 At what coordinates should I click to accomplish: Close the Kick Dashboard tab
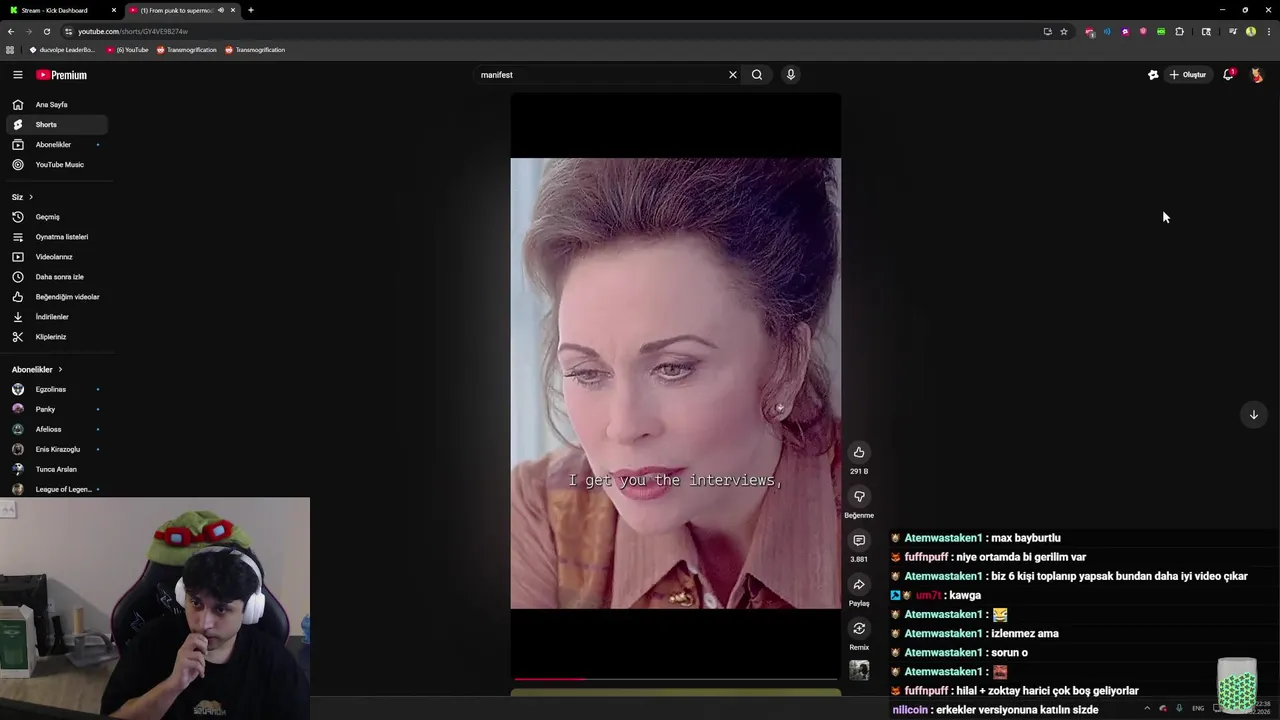coord(113,10)
